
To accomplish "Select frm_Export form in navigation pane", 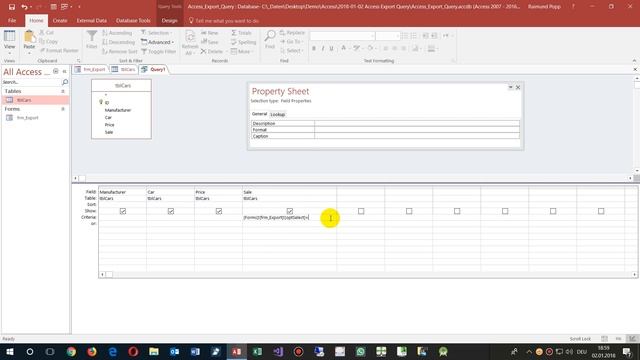I will coord(36,118).
